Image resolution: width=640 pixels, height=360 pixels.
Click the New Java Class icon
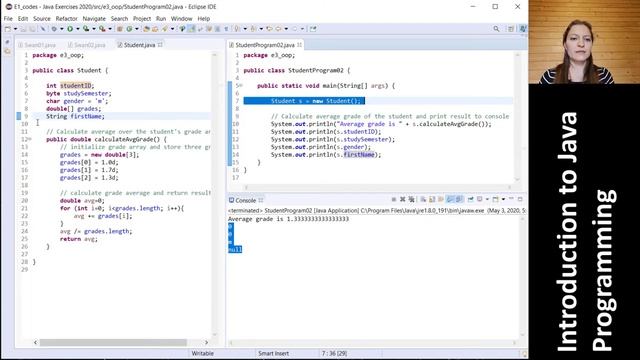coord(129,29)
